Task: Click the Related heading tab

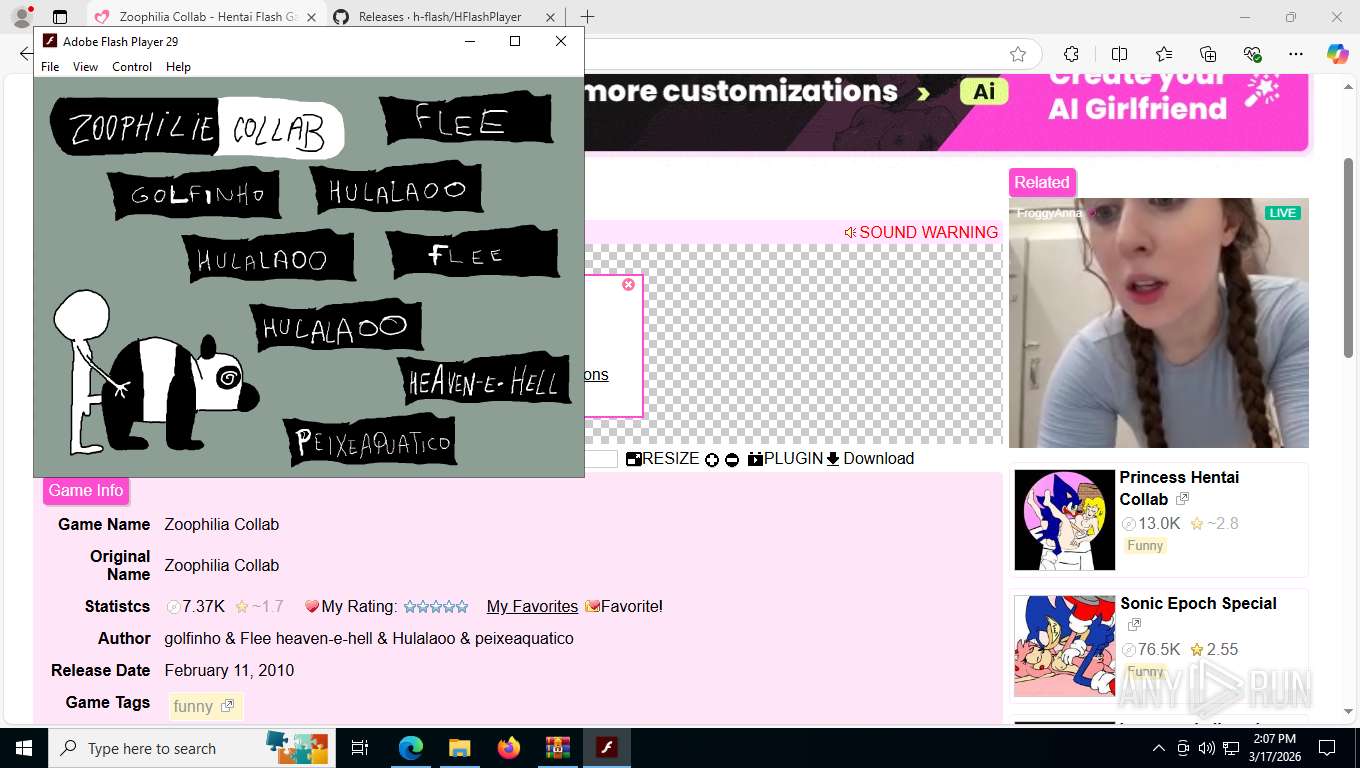Action: click(x=1042, y=183)
